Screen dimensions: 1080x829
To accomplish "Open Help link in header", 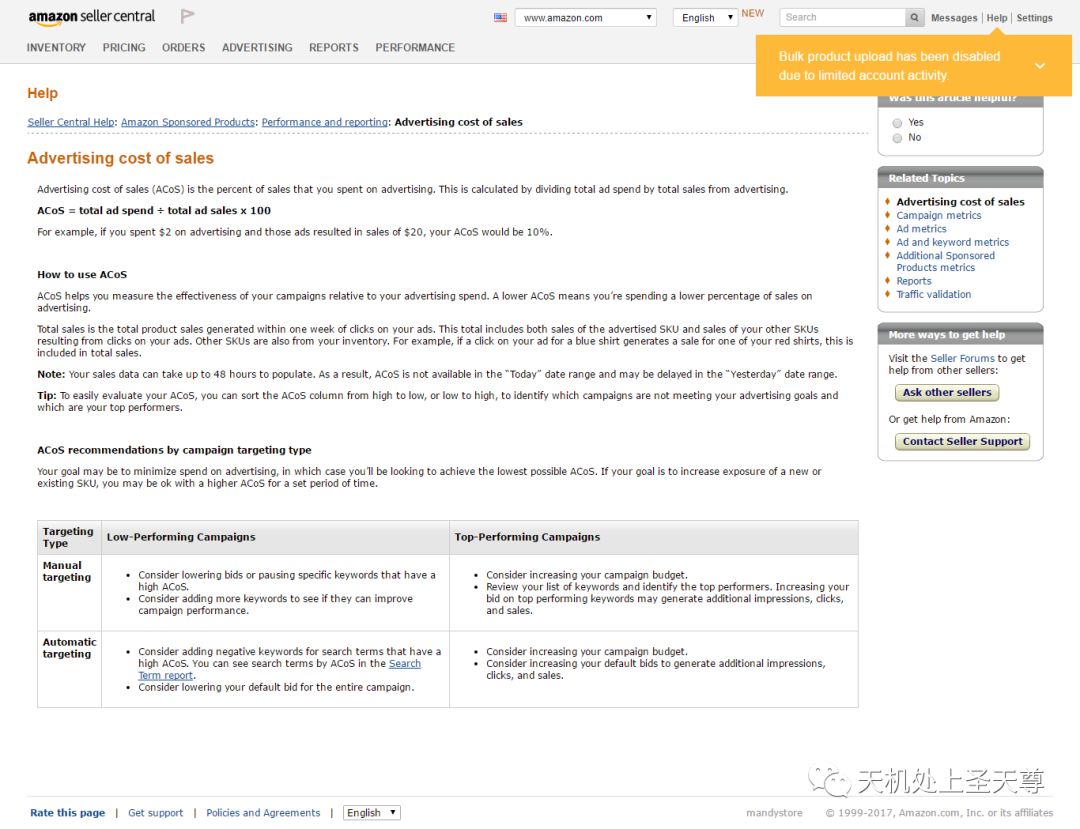I will click(x=997, y=18).
